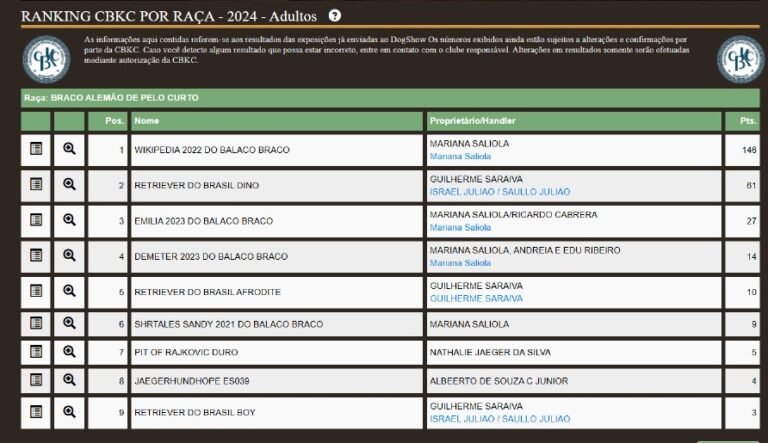Open ISRAEL JULIAO / SAULLO JULIAO link in row 2
This screenshot has width=768, height=443.
tap(499, 191)
